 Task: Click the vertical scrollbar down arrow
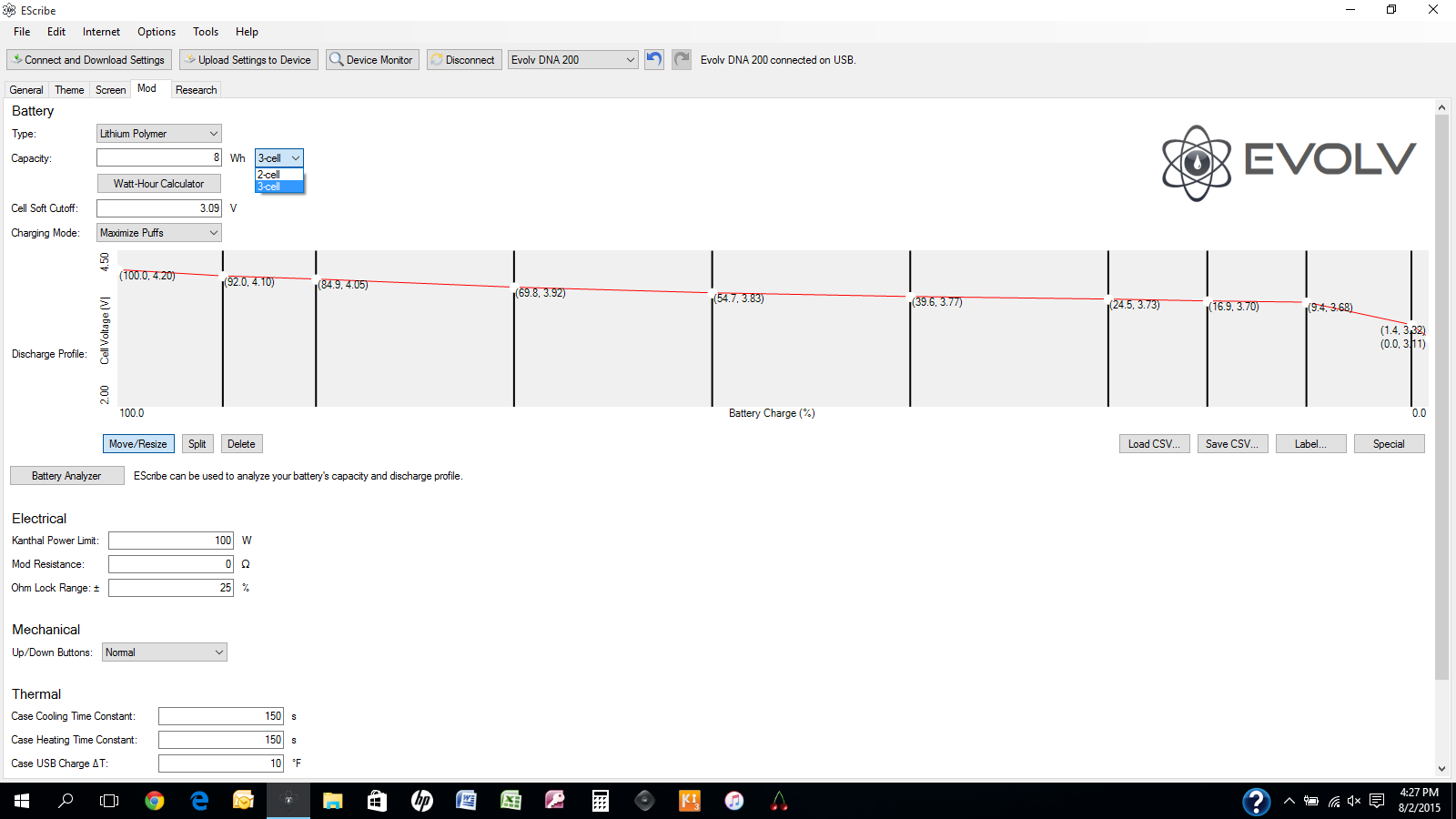1441,769
